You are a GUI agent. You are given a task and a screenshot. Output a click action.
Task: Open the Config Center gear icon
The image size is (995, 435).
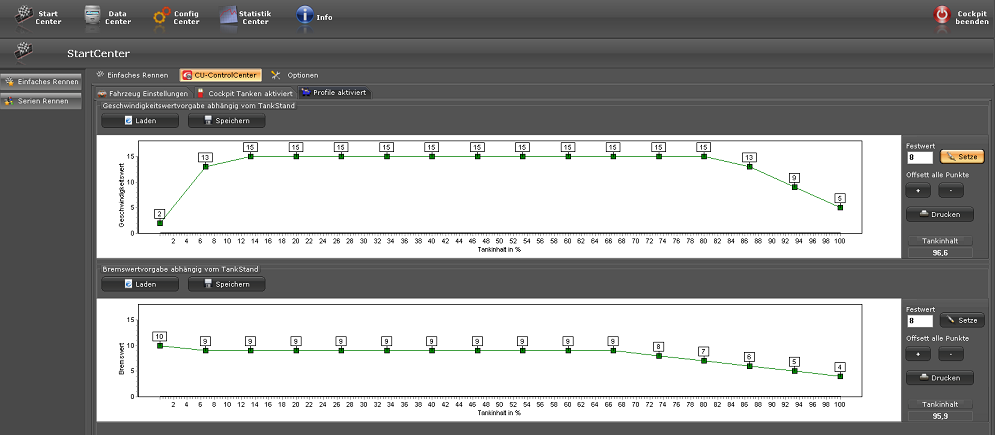161,15
